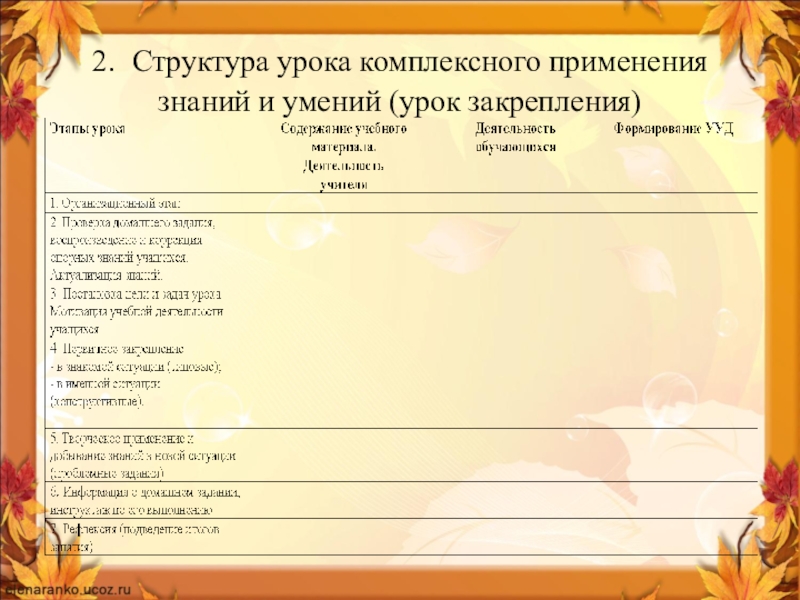The height and width of the screenshot is (600, 800).
Task: Select "Мотивация учебной деятельности" line
Action: (x=136, y=312)
